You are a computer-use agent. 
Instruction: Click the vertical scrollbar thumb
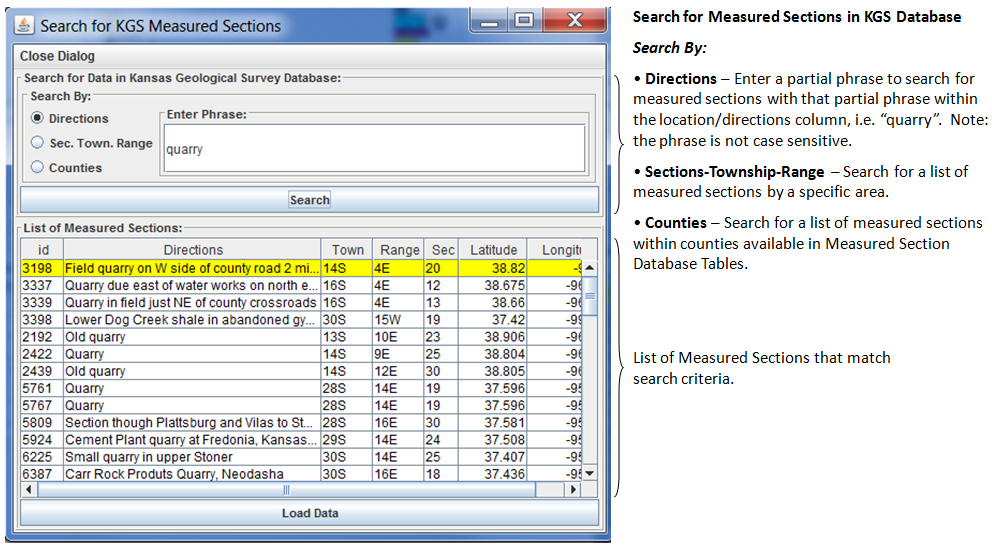(590, 295)
